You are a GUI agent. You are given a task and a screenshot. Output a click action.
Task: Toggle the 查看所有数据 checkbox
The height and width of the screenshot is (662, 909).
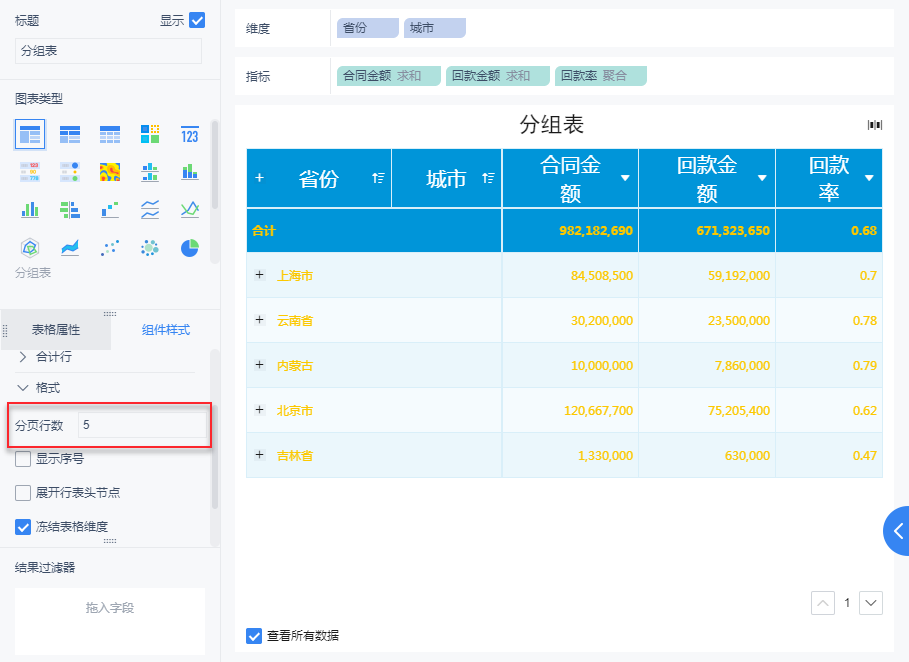254,635
